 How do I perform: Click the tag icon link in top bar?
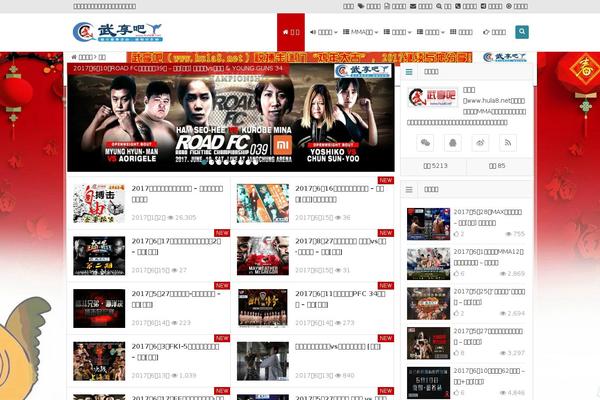click(x=369, y=6)
